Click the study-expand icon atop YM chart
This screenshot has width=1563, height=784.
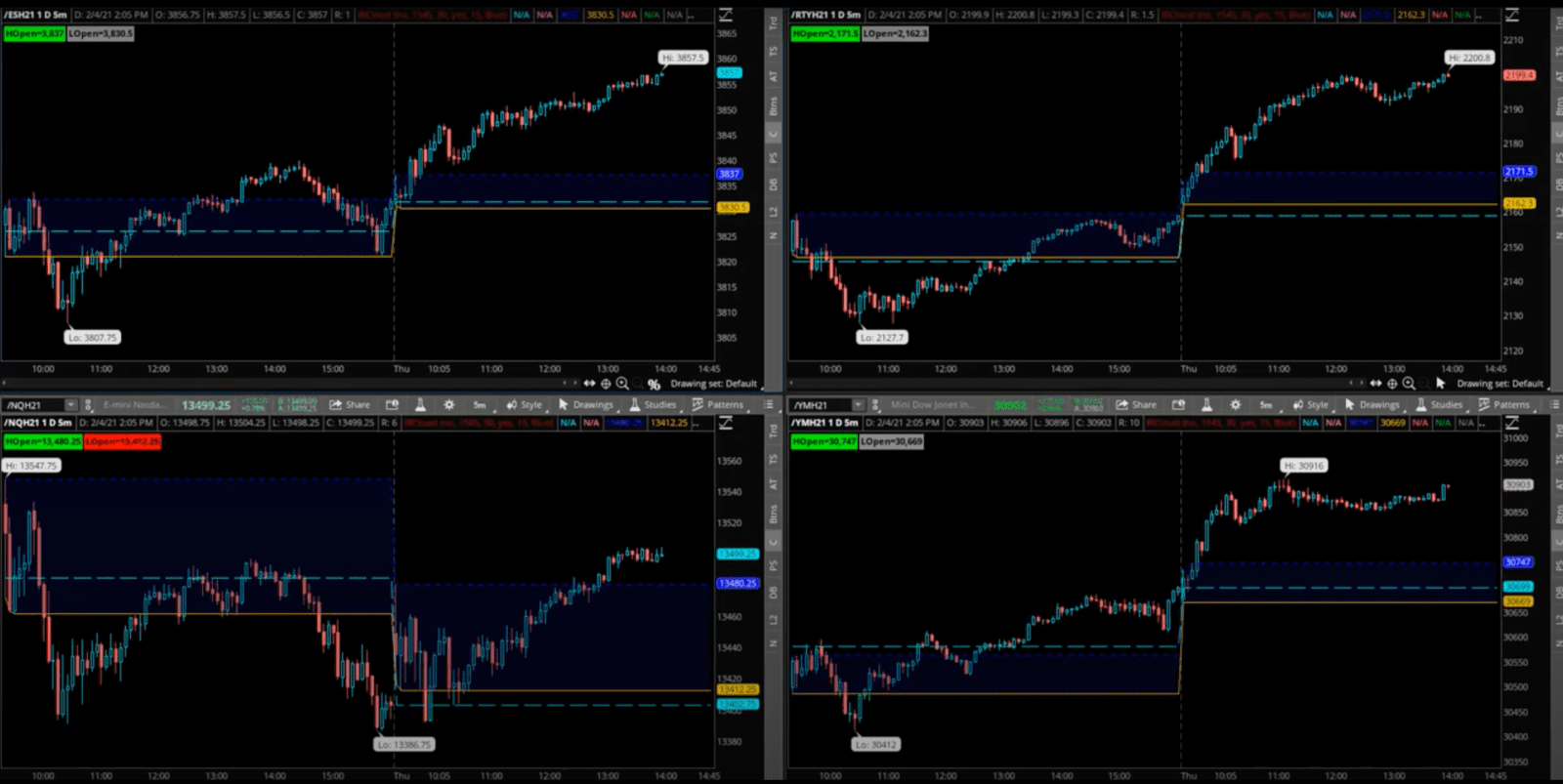(x=1512, y=423)
